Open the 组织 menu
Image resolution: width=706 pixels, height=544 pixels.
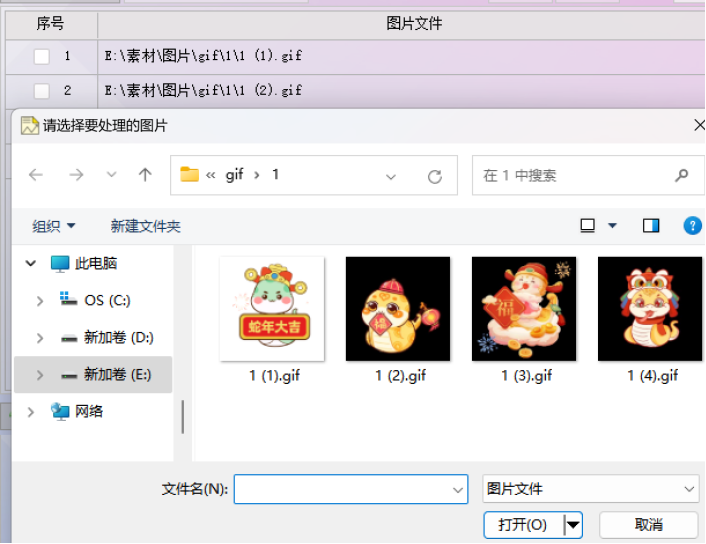pos(54,227)
